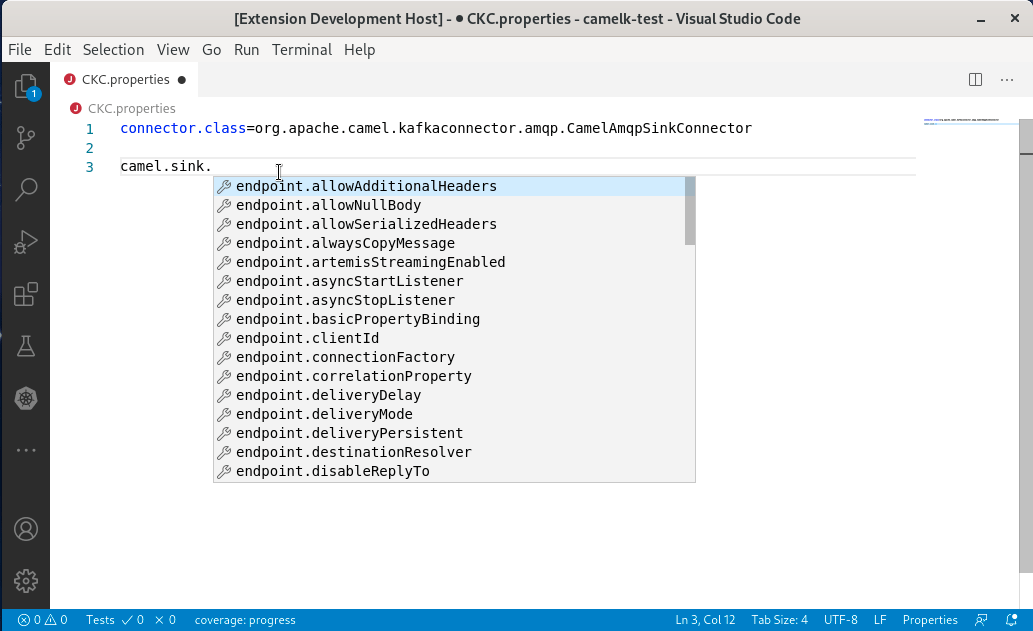Image resolution: width=1033 pixels, height=631 pixels.
Task: Change language mode via Properties status item
Action: (x=930, y=620)
